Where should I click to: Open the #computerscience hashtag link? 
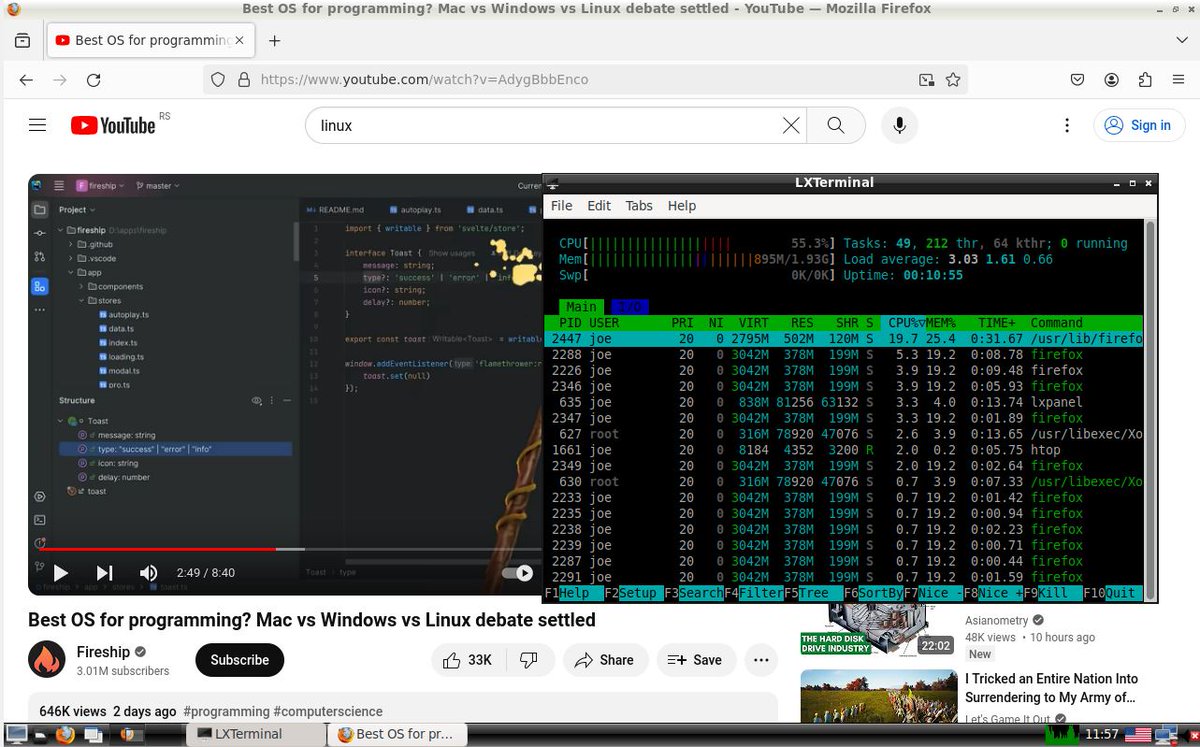tap(328, 712)
